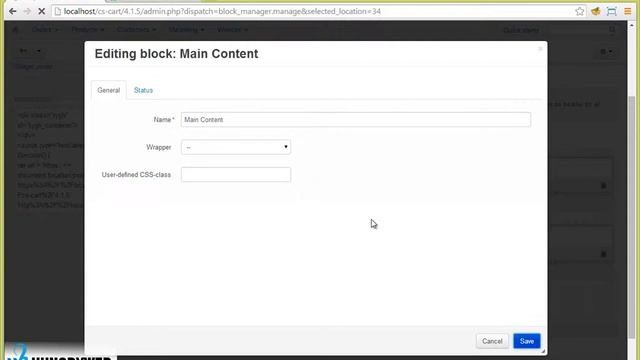Open the dimmed Marketing menu
640x360 pixels.
186,29
